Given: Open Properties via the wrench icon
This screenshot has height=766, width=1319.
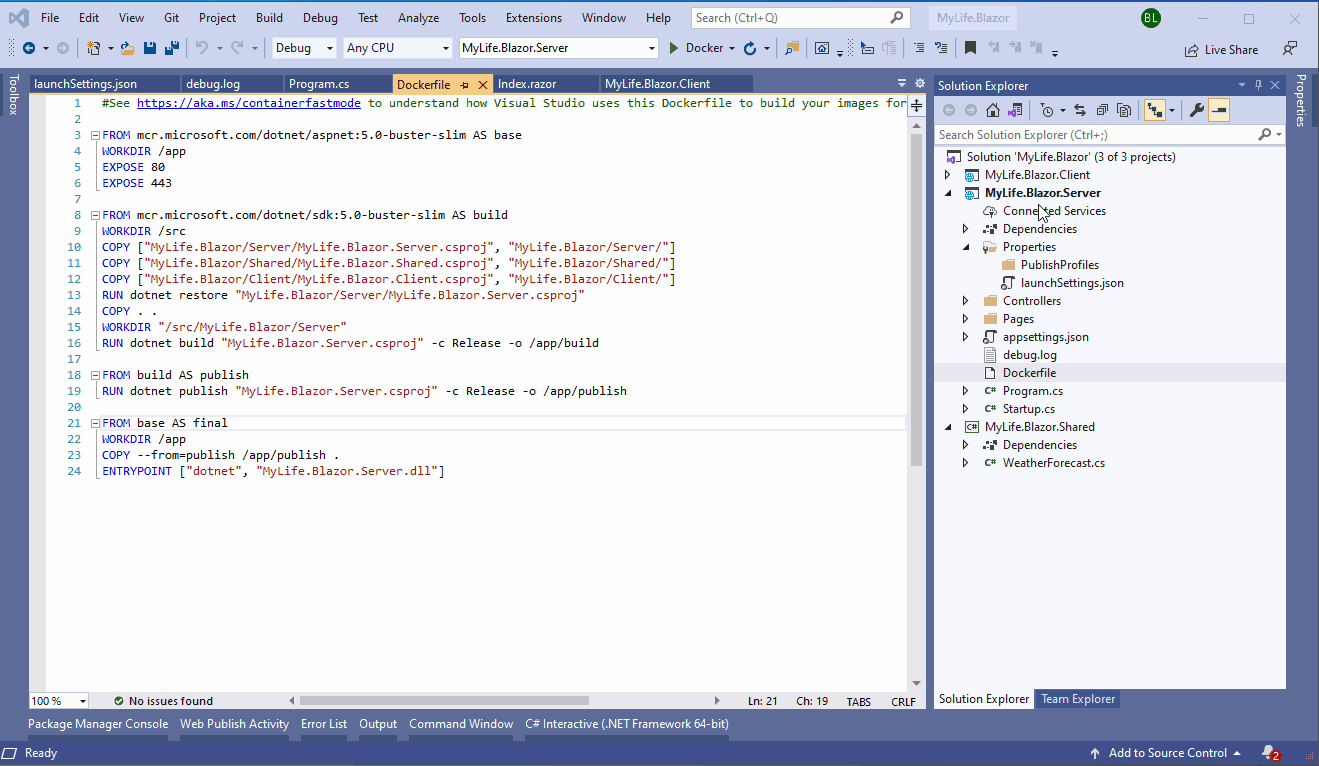Looking at the screenshot, I should (x=1196, y=110).
